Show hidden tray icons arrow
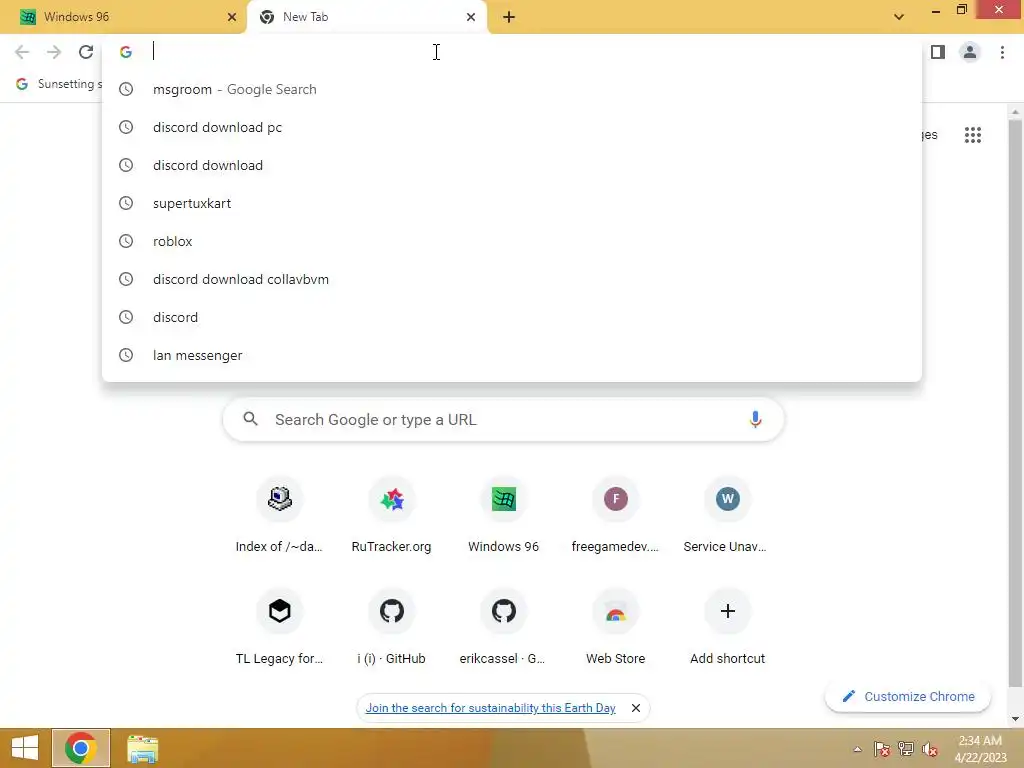This screenshot has height=768, width=1024. (x=857, y=750)
